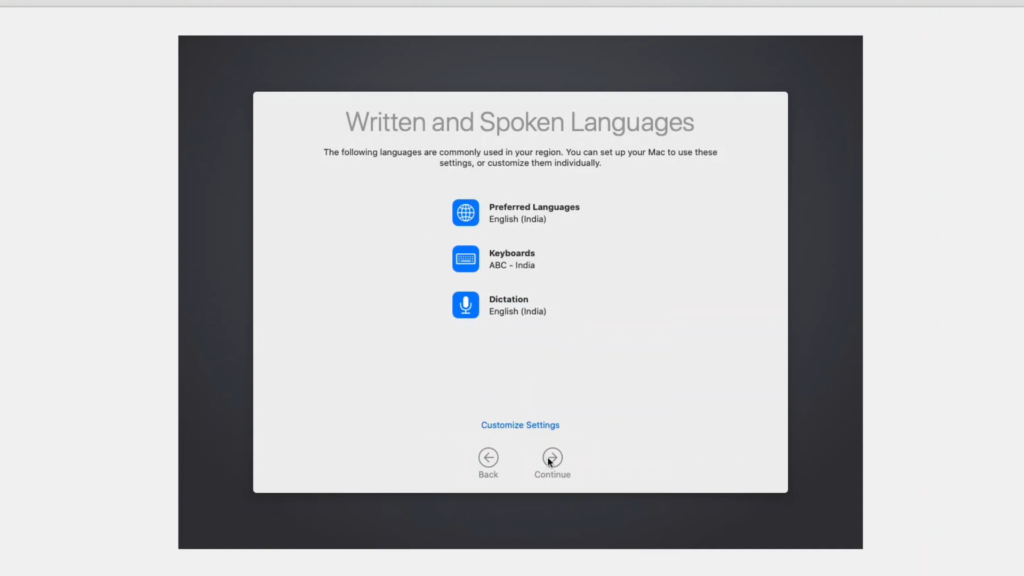
Task: Click the dark background around the setup panel
Action: (215, 300)
